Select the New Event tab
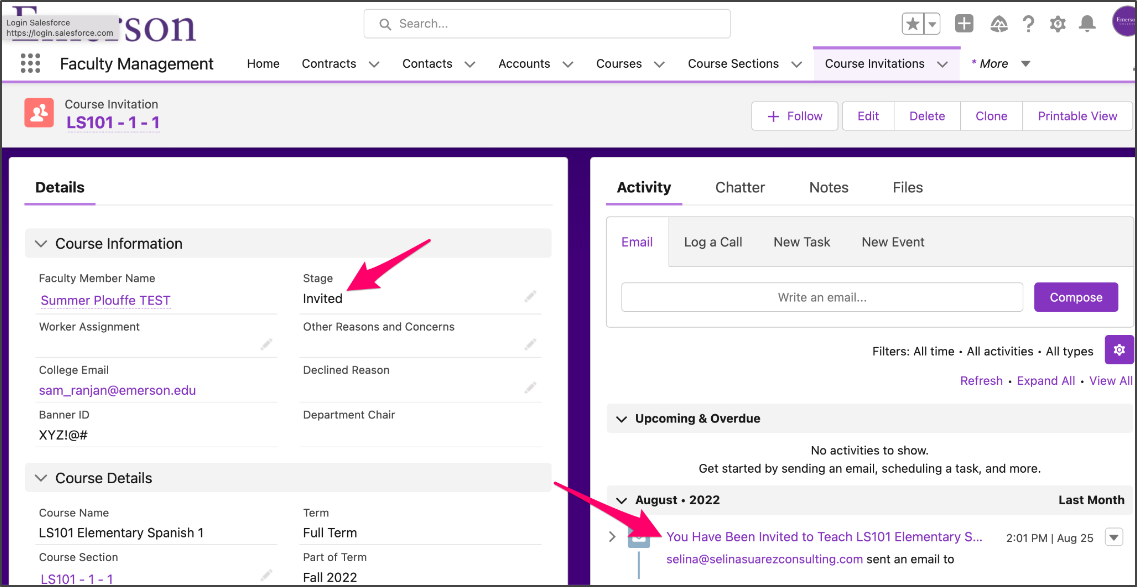This screenshot has width=1137, height=587. click(x=893, y=242)
